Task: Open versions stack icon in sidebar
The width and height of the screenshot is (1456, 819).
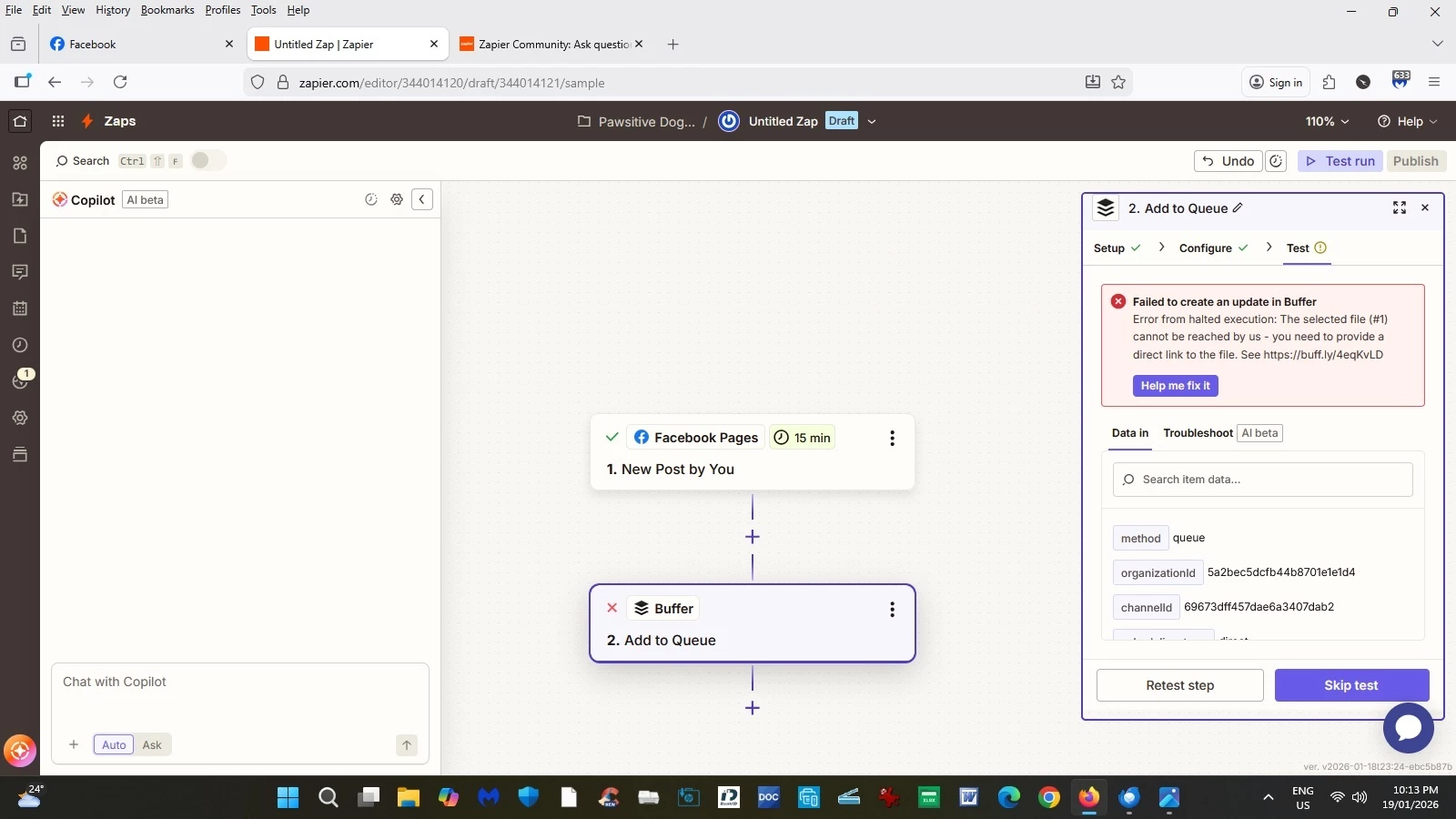Action: [20, 454]
